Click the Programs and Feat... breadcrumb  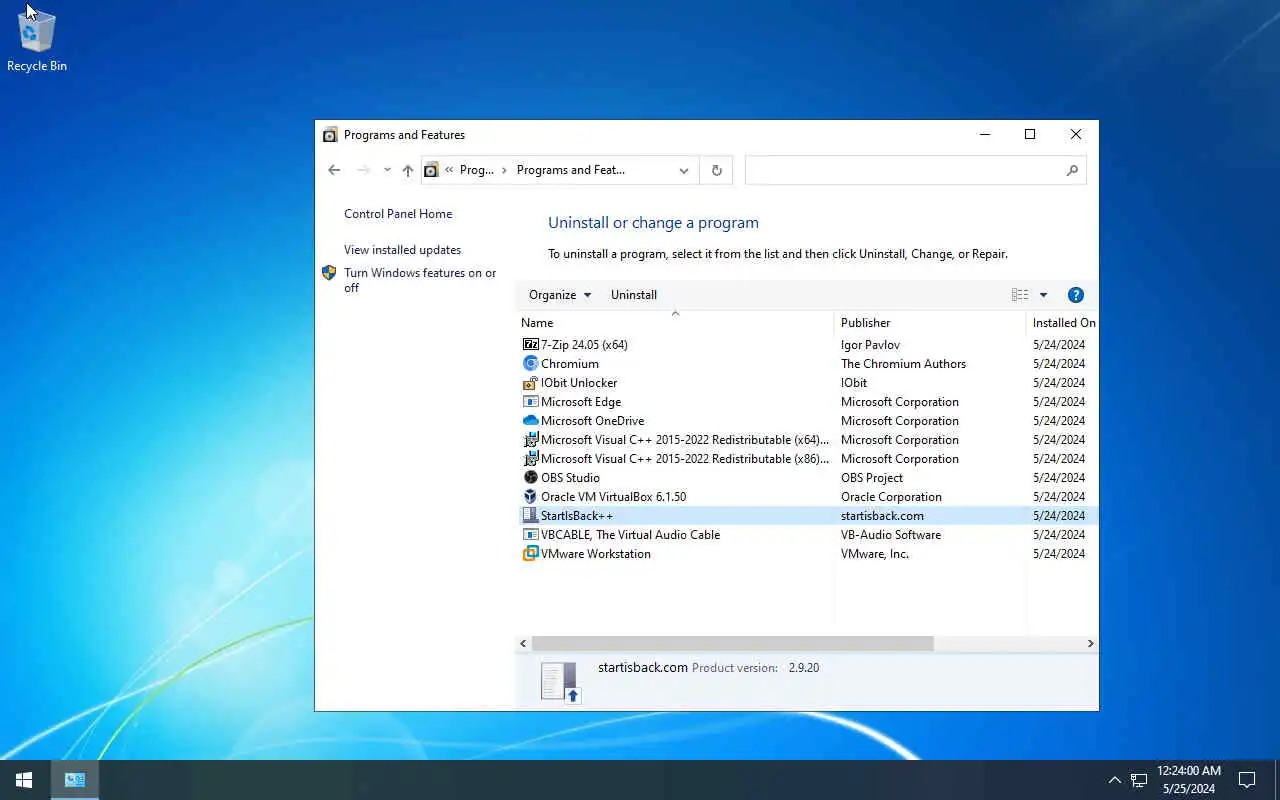click(571, 170)
